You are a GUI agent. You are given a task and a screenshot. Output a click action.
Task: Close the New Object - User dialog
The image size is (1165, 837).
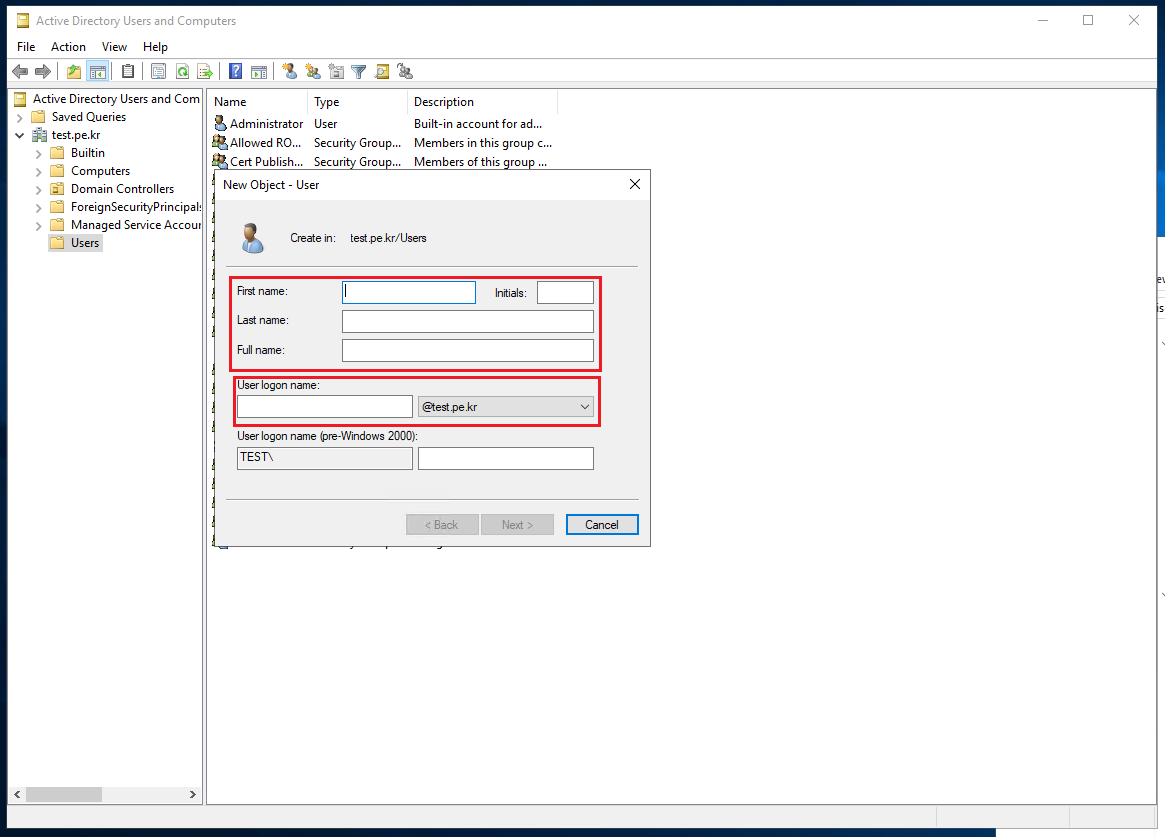coord(635,184)
